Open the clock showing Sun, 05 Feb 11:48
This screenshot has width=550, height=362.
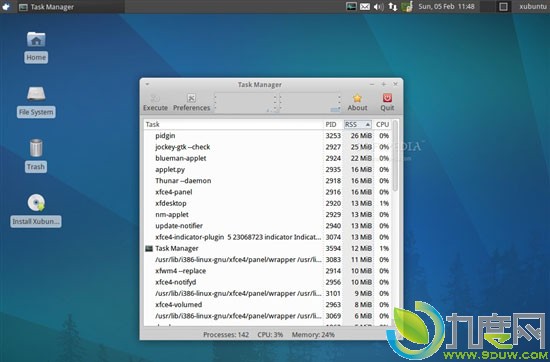pos(446,6)
